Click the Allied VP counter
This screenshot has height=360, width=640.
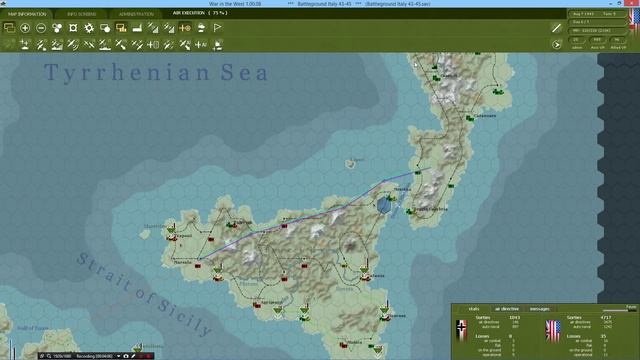(618, 40)
